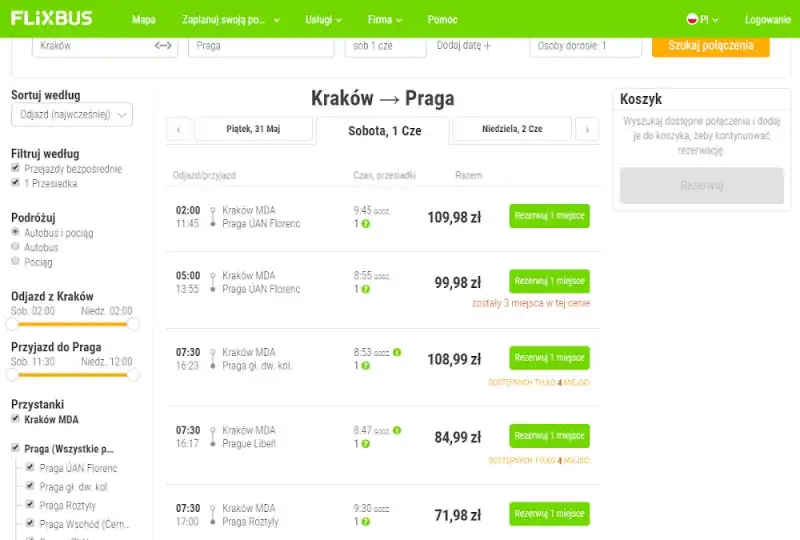Expand Usługi menu
This screenshot has height=540, width=800.
[323, 20]
